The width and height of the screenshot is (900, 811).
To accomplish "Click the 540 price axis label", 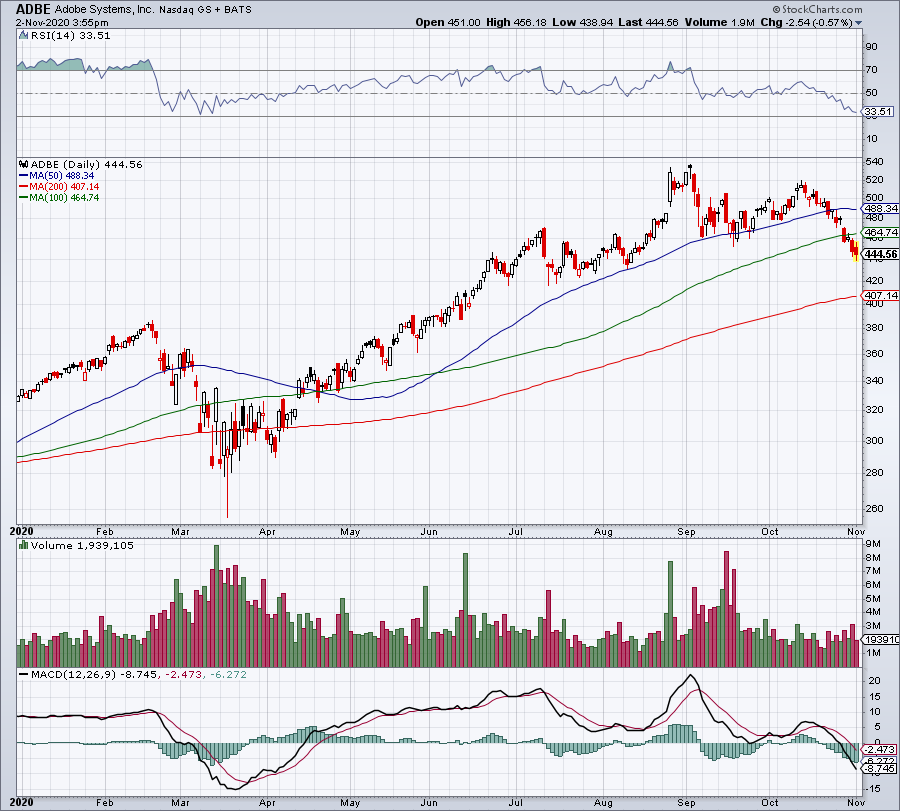I will coord(874,162).
